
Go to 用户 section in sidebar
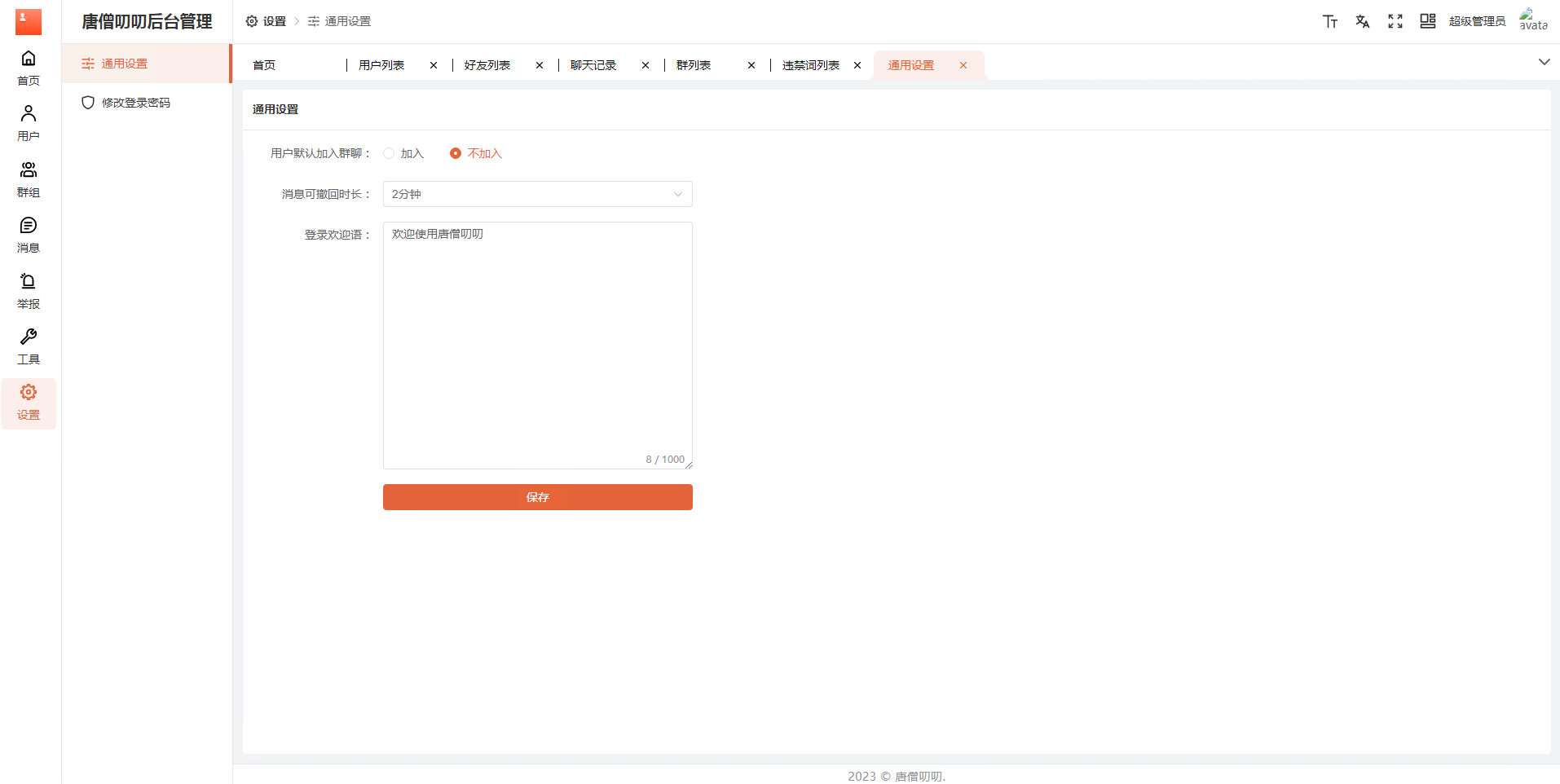click(x=29, y=123)
